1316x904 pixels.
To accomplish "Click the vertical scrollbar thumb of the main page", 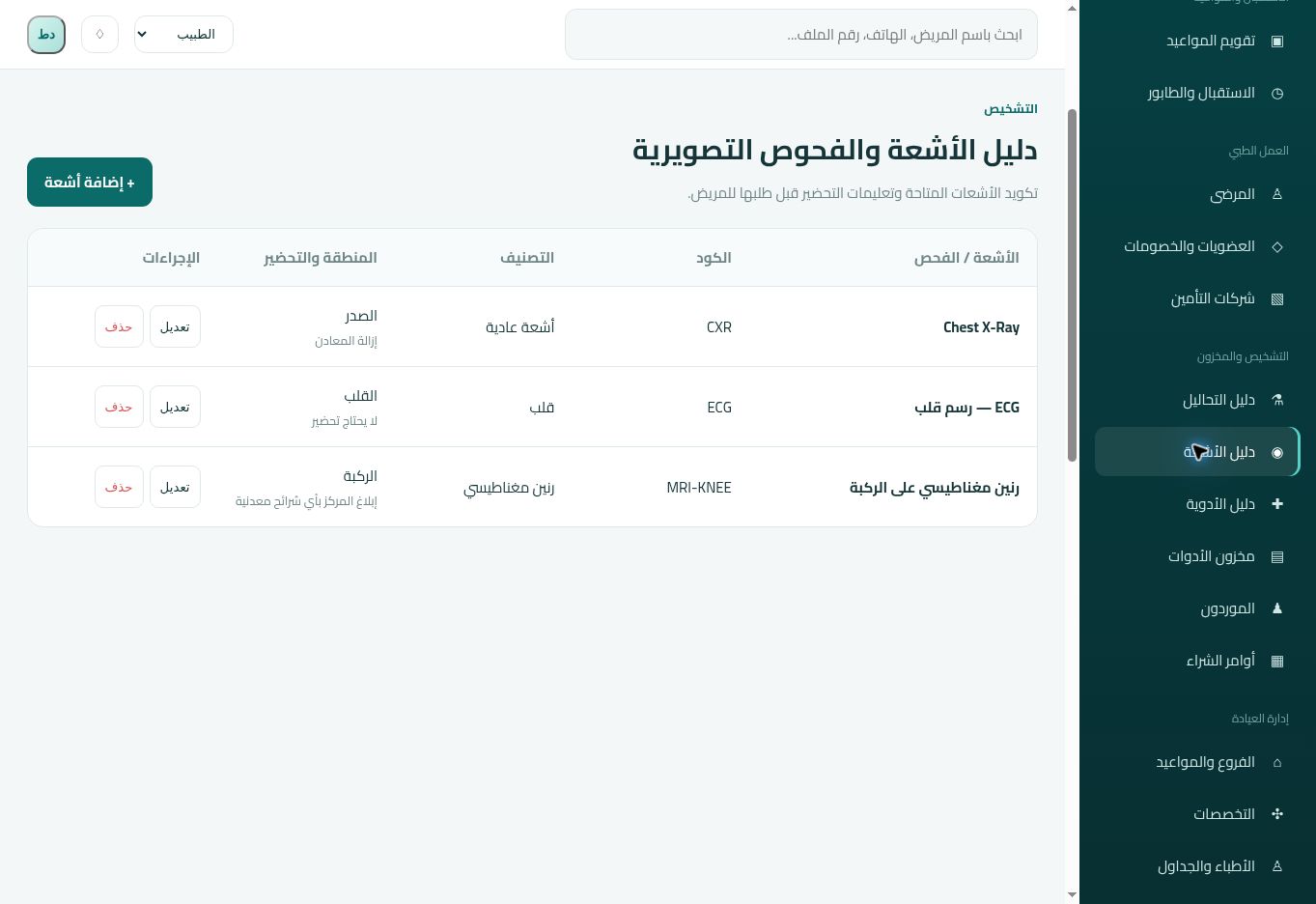I will point(1072,285).
